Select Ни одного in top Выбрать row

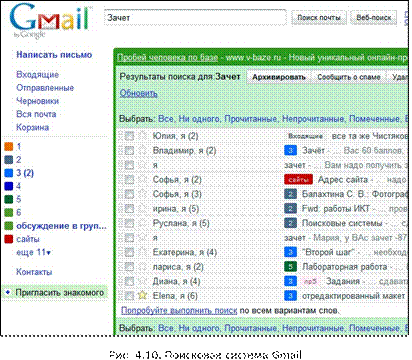tap(199, 119)
